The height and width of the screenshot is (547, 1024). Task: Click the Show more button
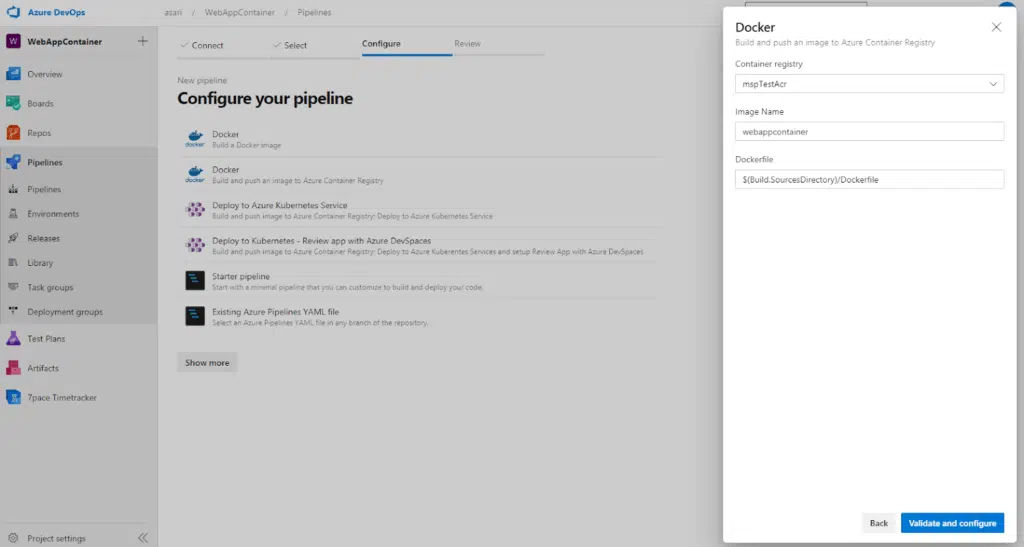tap(207, 362)
